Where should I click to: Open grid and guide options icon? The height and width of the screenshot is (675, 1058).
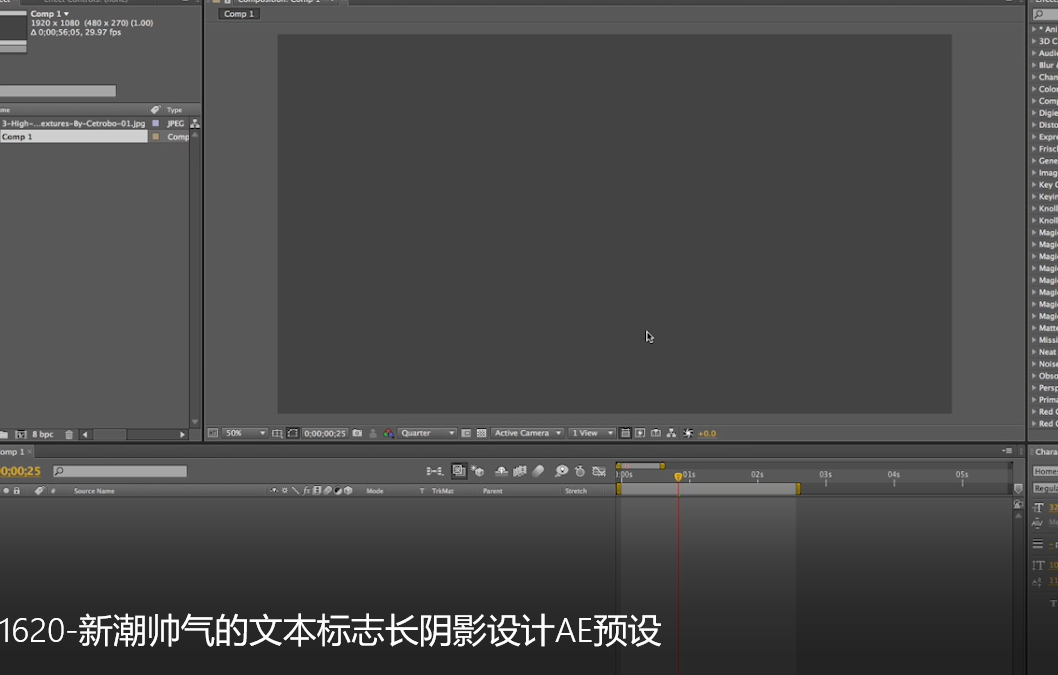tap(277, 433)
